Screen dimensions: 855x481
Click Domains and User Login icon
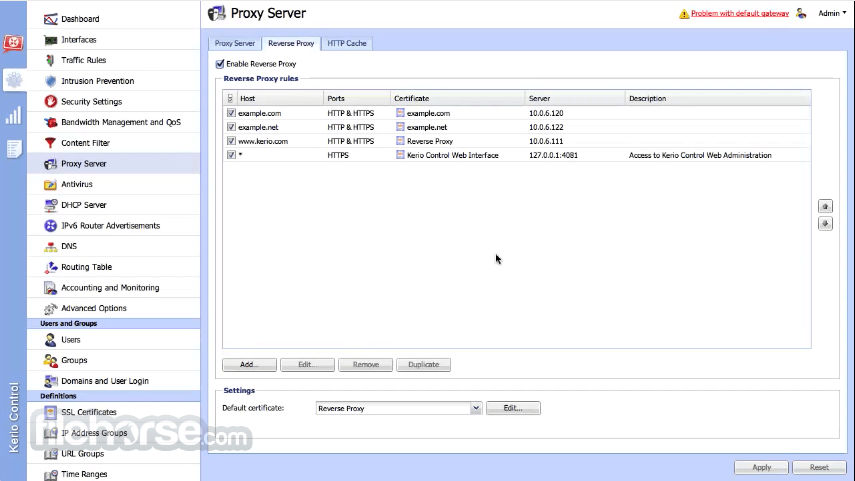point(50,381)
